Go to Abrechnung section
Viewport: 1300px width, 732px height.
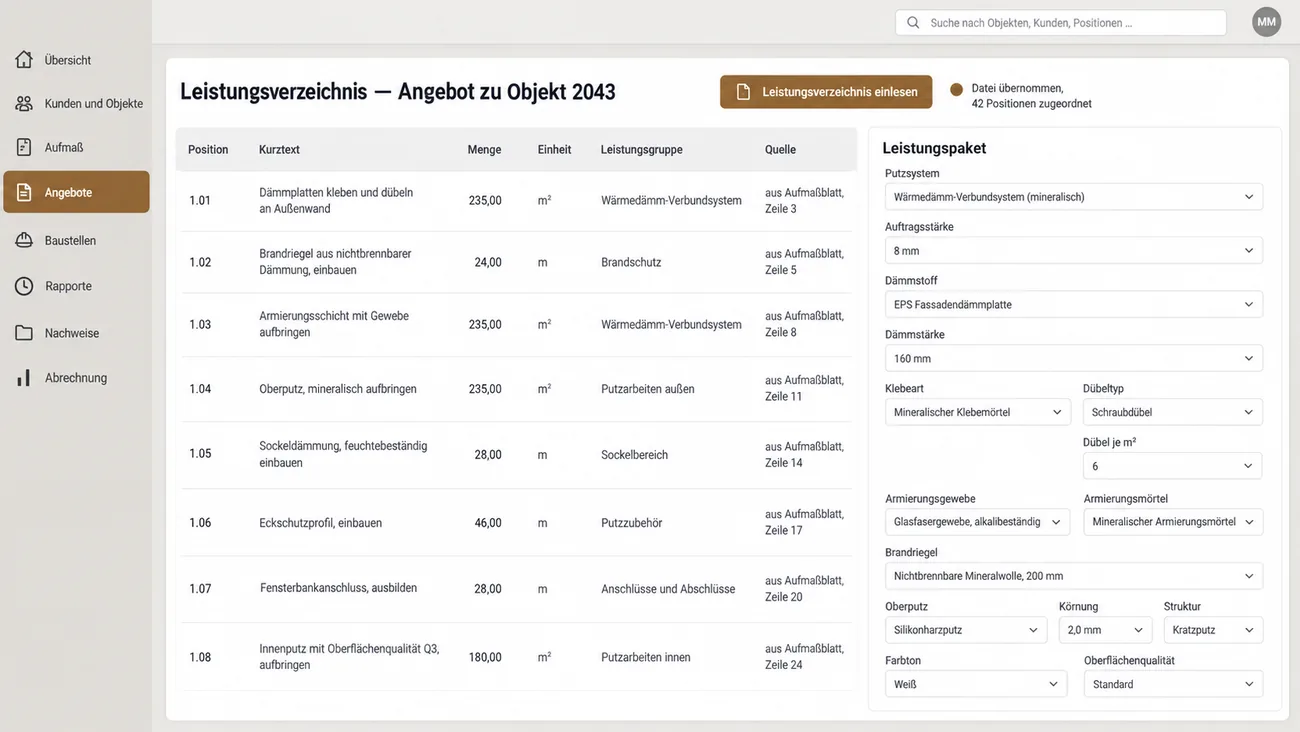[x=76, y=378]
